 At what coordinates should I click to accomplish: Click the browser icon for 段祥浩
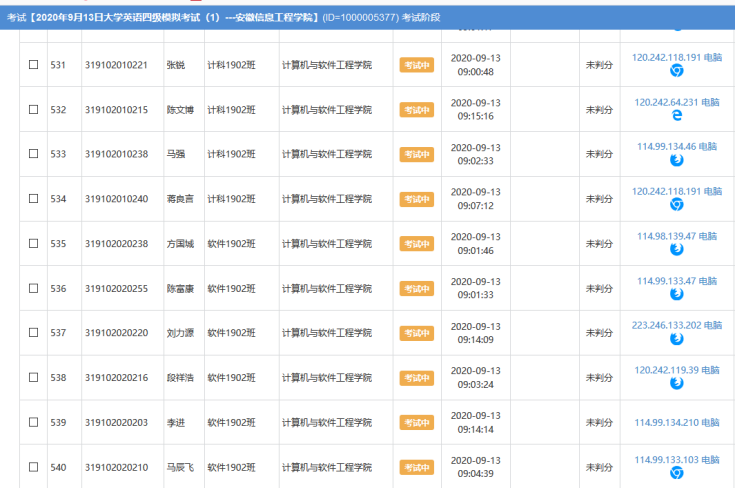[676, 384]
